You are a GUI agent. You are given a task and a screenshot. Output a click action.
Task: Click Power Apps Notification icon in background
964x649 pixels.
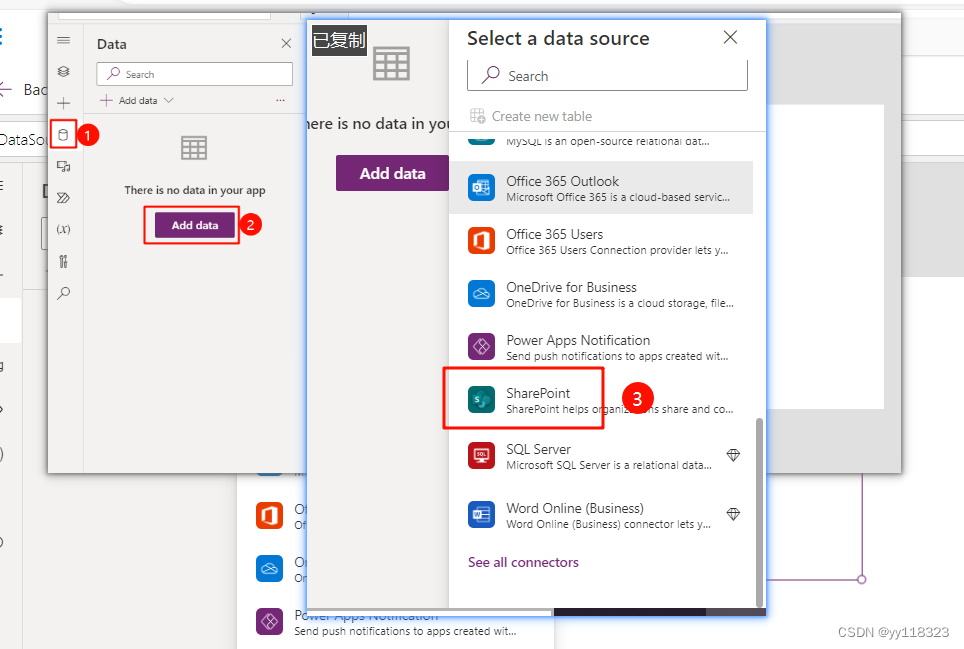[x=269, y=621]
